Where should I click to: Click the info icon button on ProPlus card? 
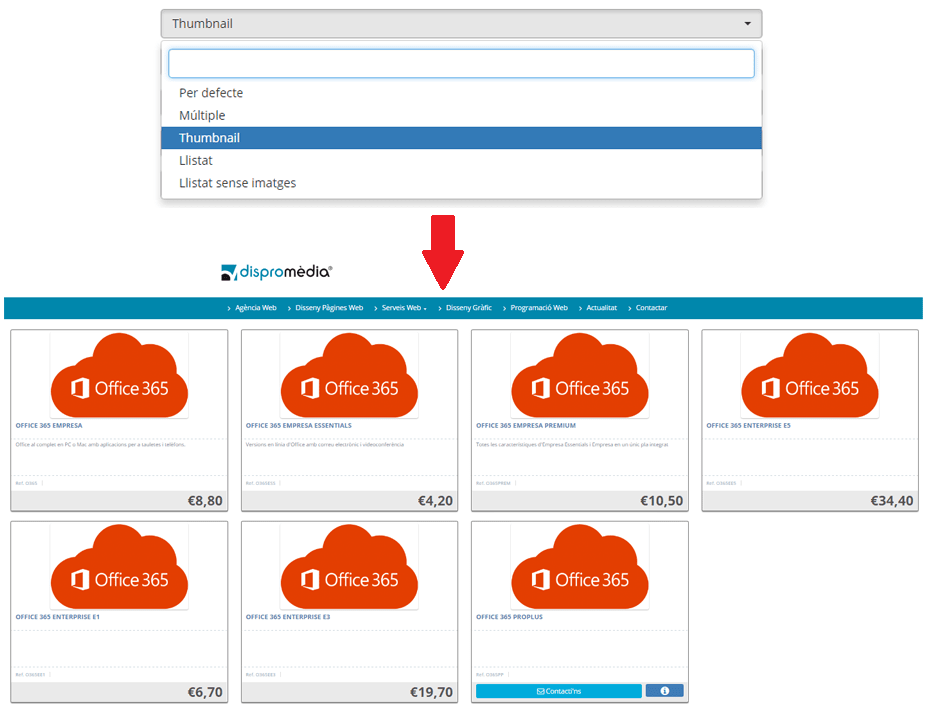point(665,691)
